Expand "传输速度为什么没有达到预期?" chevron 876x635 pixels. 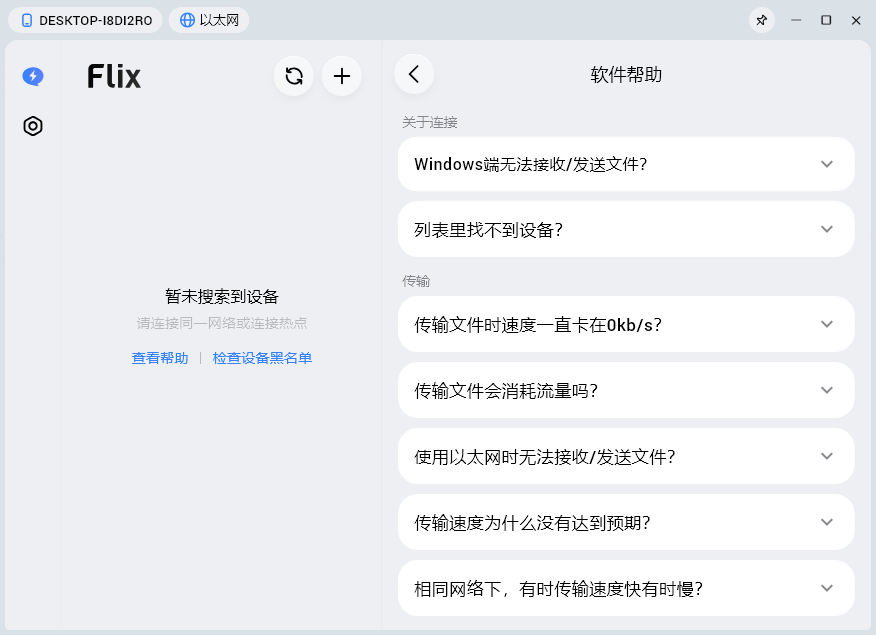[x=827, y=522]
